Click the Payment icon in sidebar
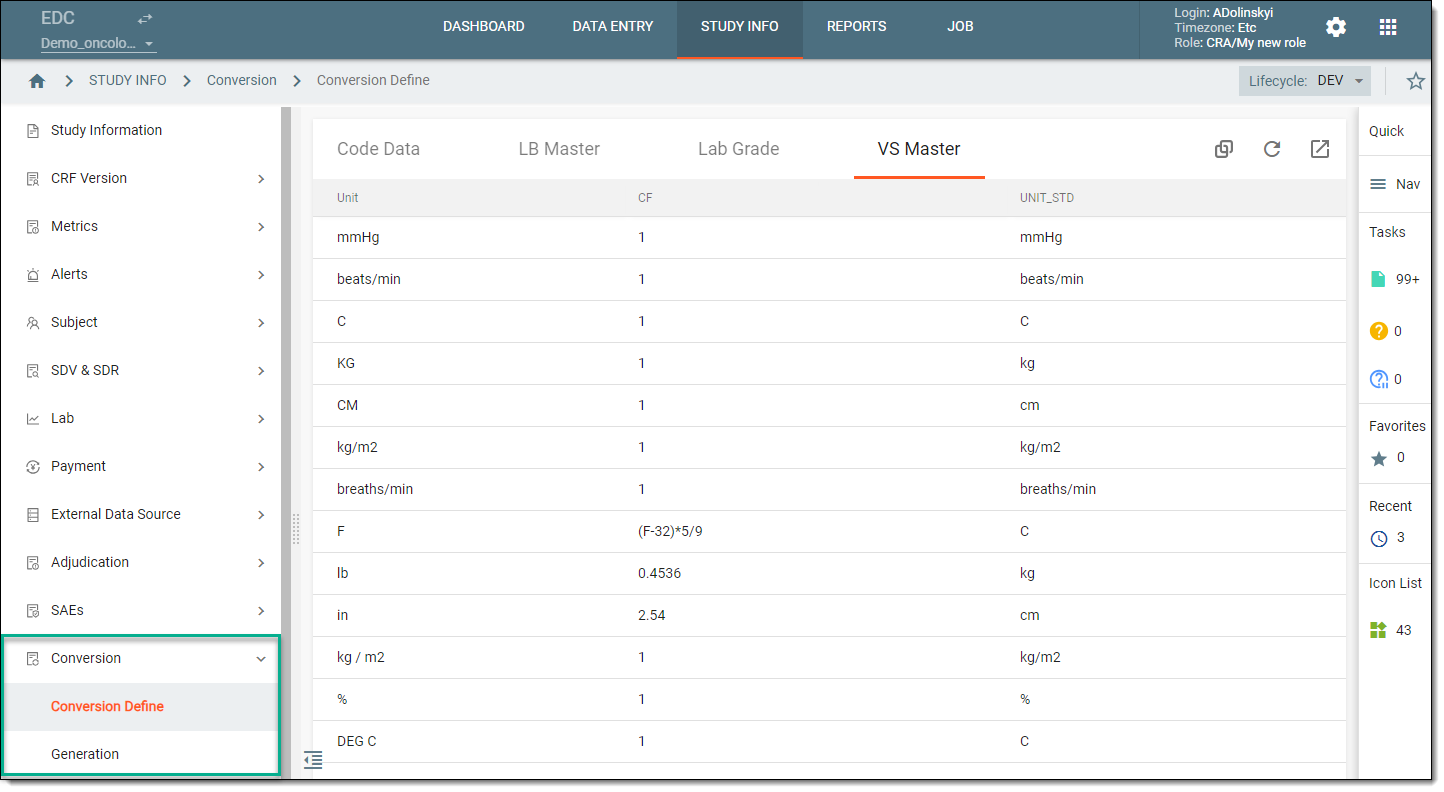Image resolution: width=1444 pixels, height=792 pixels. (x=33, y=467)
